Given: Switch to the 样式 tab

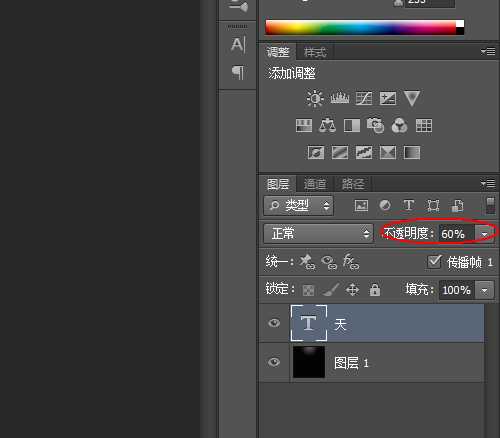Looking at the screenshot, I should [315, 52].
